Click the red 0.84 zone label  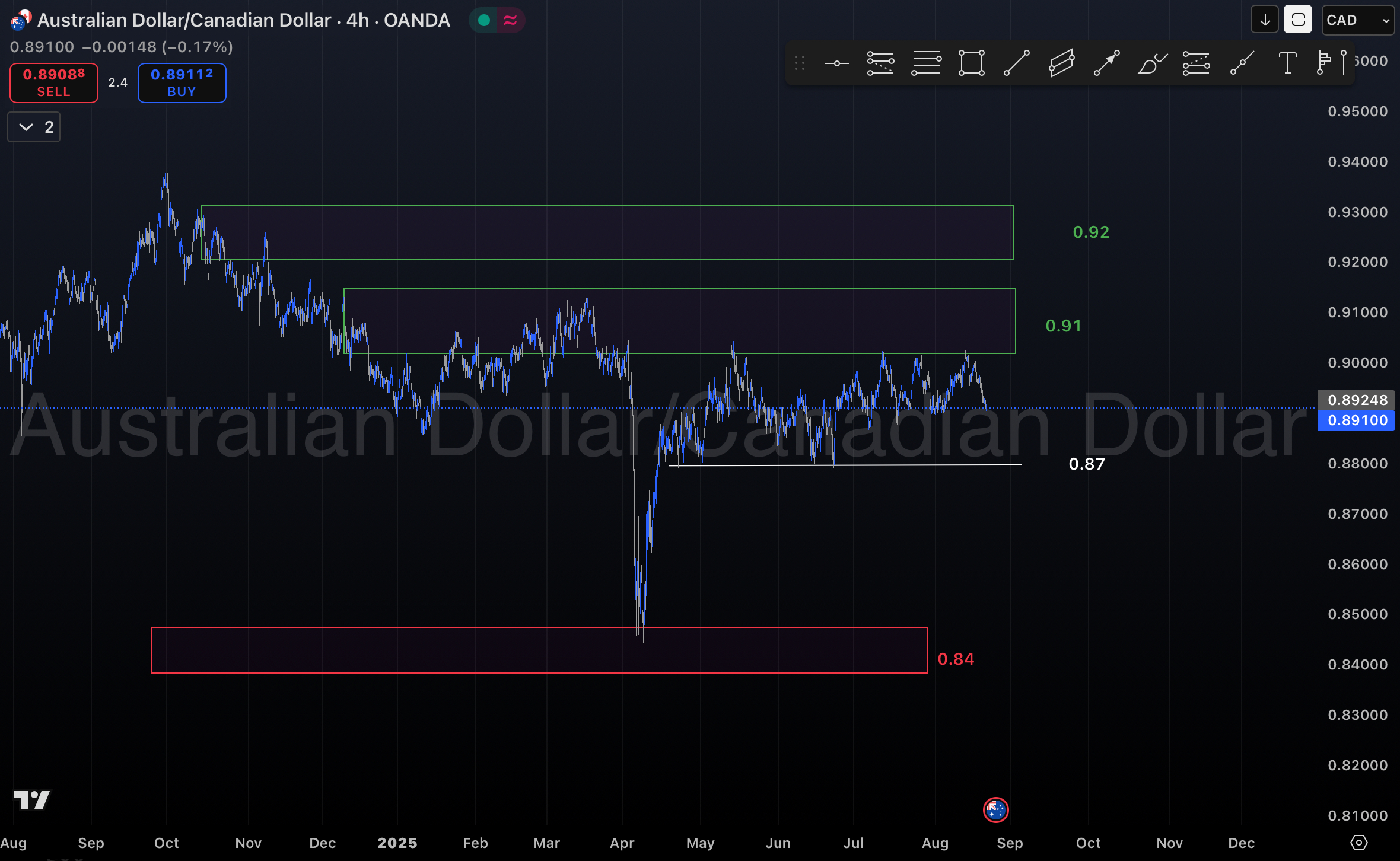tap(956, 659)
